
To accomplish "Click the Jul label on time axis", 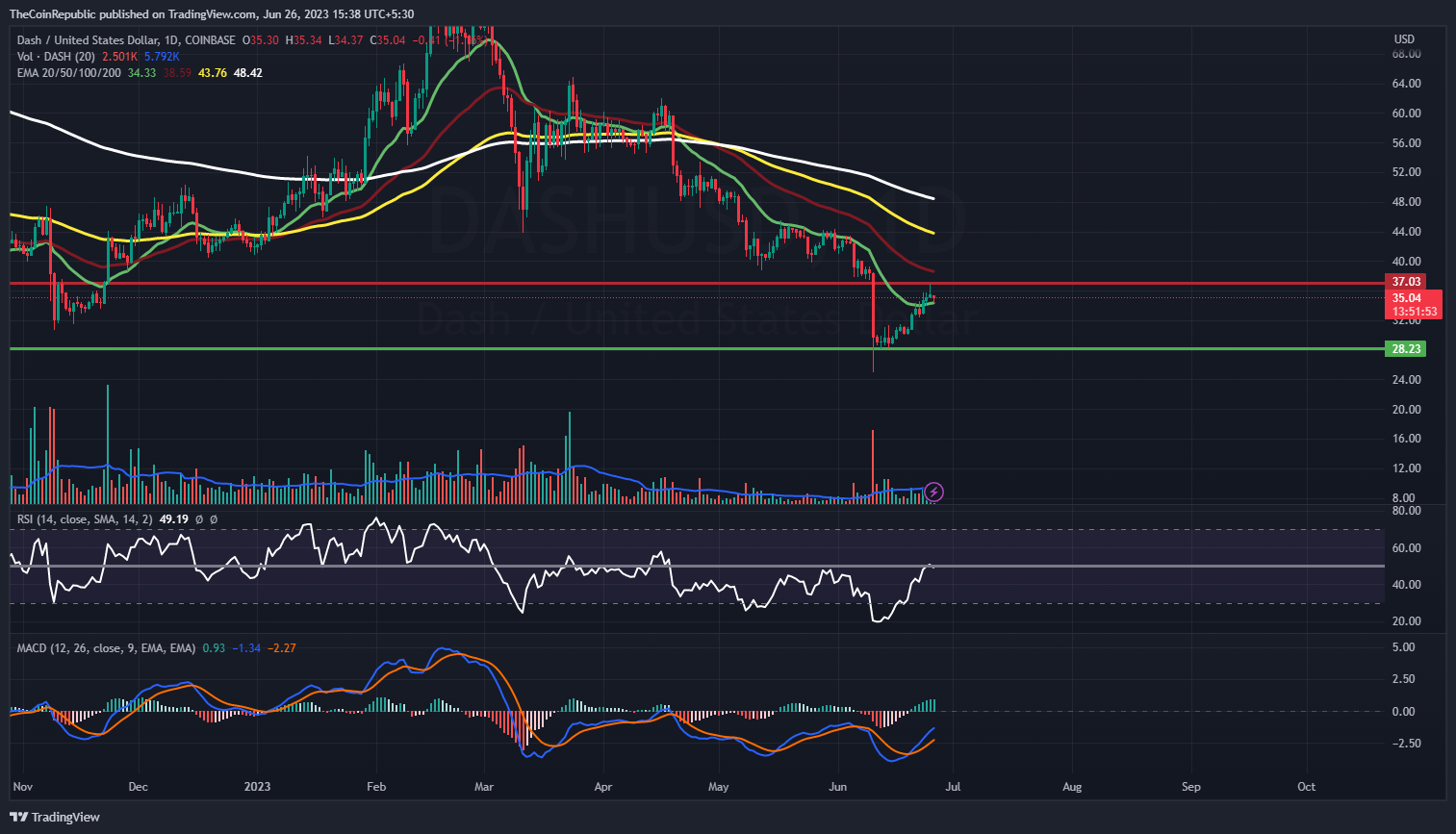I will coord(953,787).
